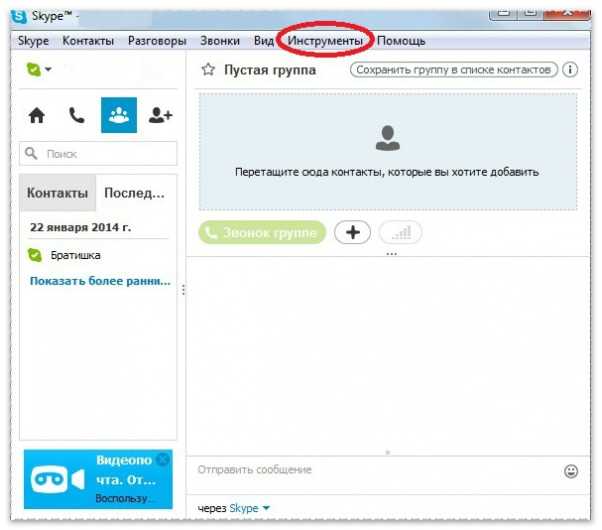Click Сохранить группу в списке контактов button
The height and width of the screenshot is (530, 602).
pos(453,70)
